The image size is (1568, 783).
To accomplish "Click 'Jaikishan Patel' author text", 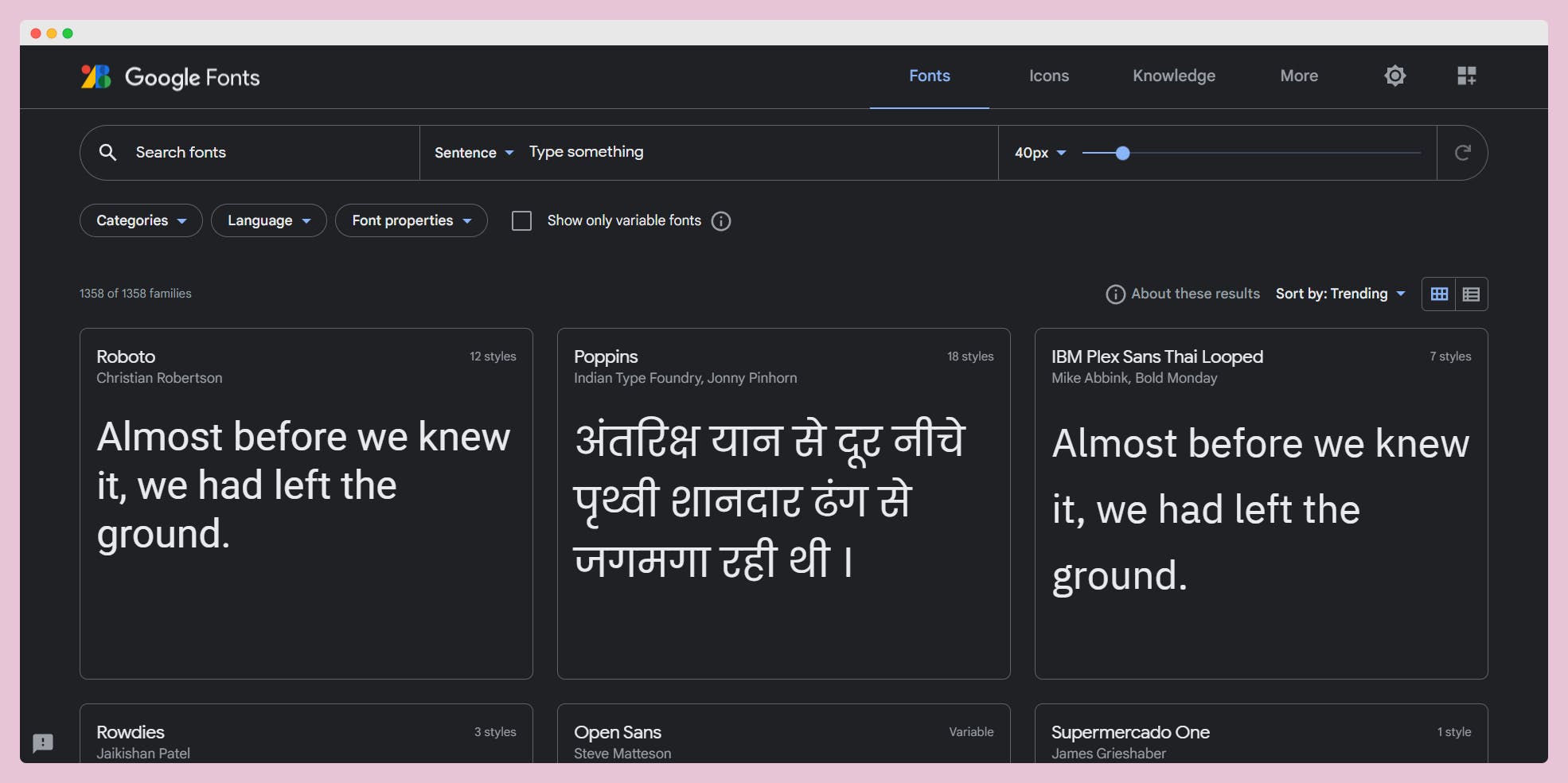I will (143, 754).
